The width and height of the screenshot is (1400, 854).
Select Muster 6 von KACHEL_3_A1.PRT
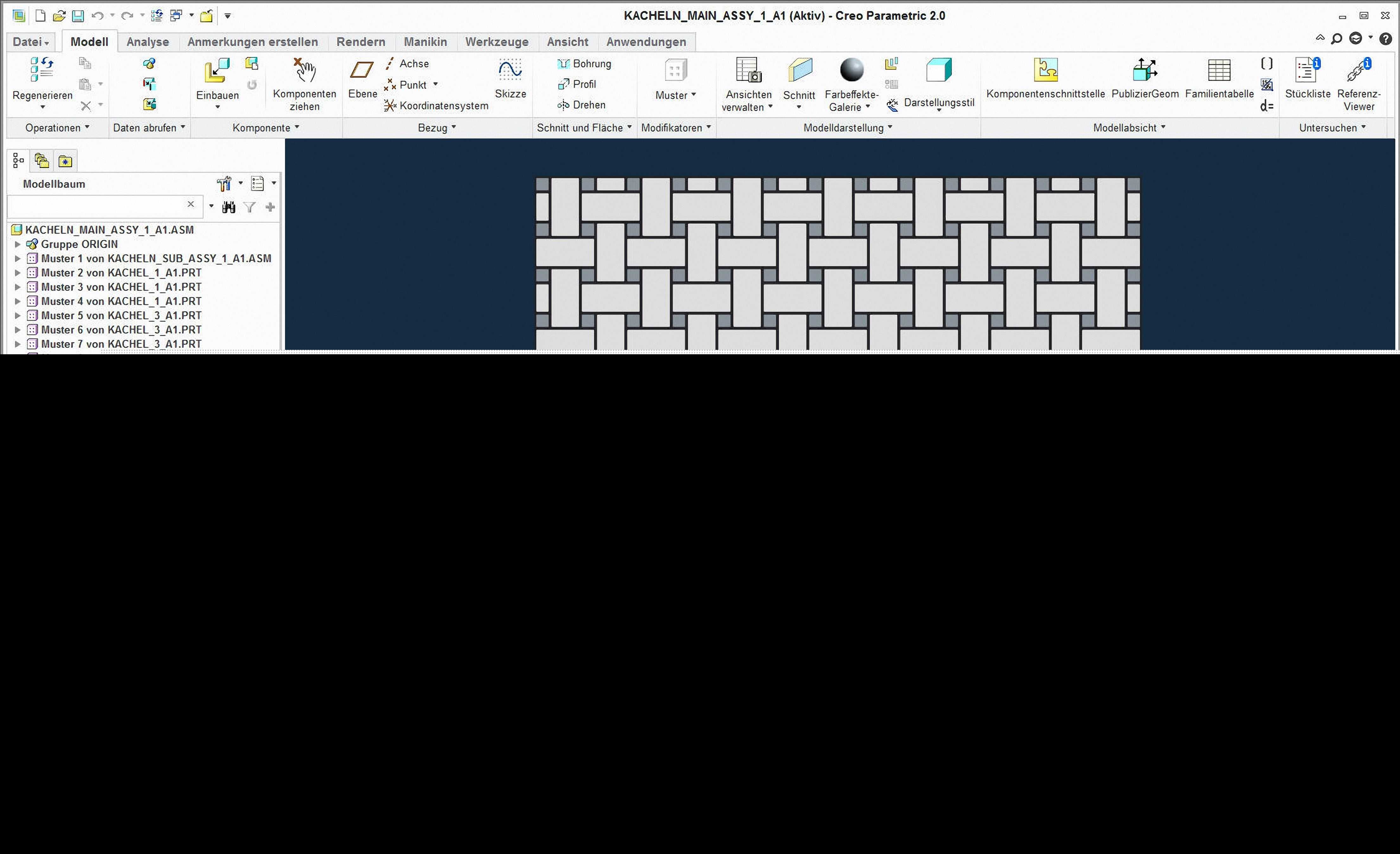121,330
